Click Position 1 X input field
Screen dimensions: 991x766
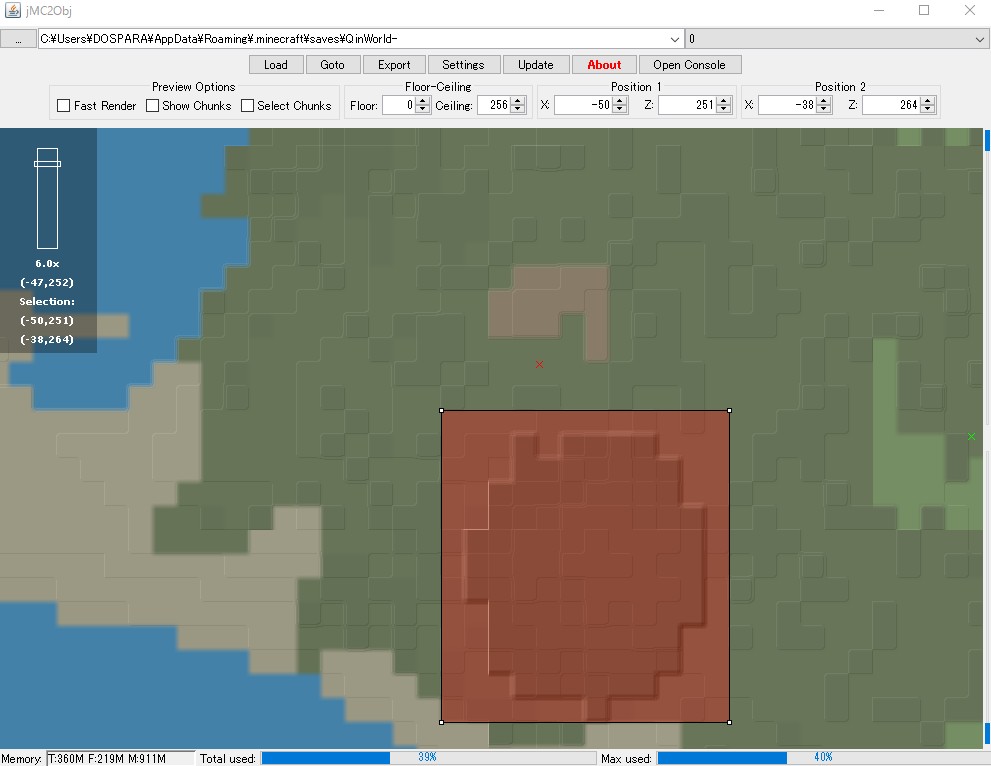[583, 105]
